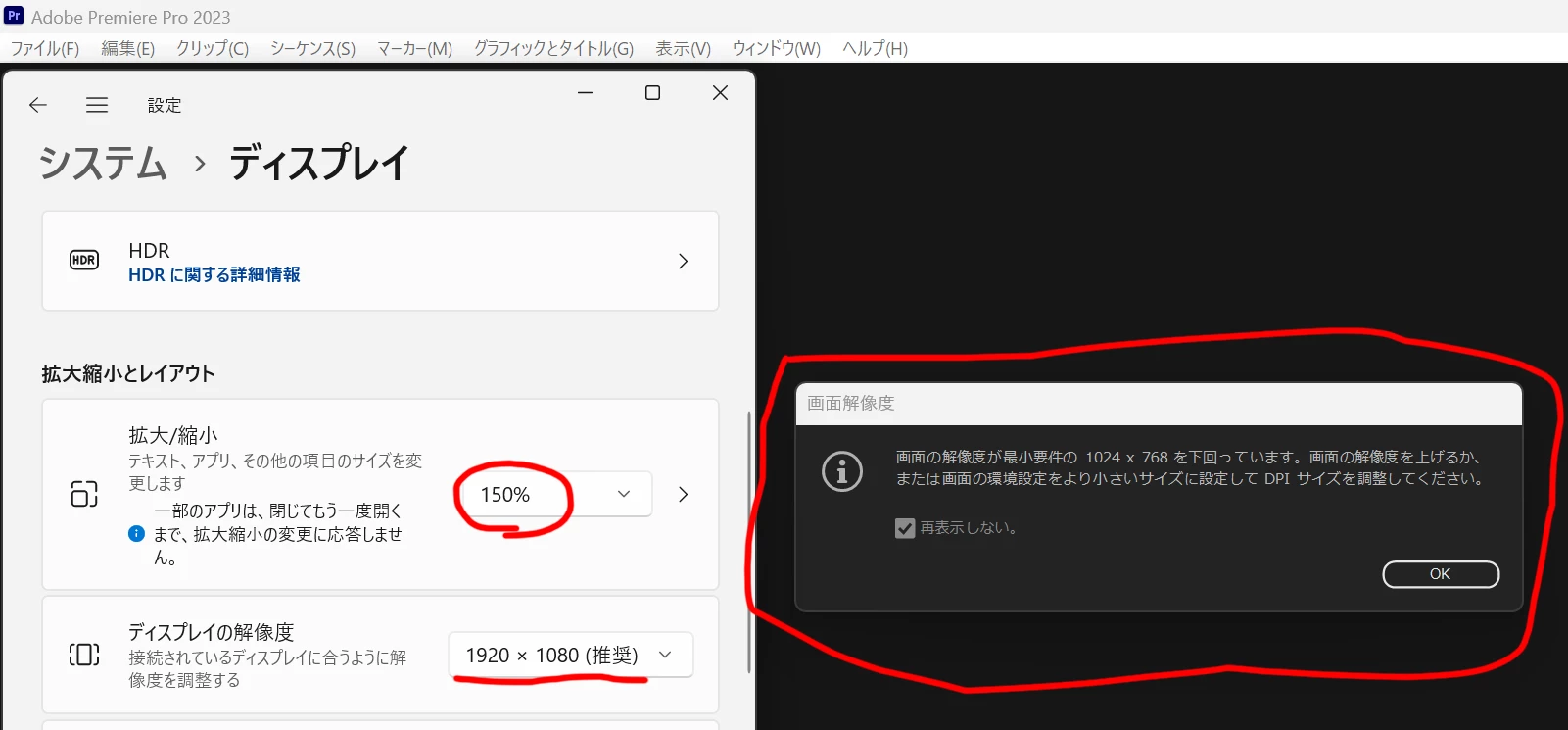Viewport: 1568px width, 730px height.
Task: Click the resolution icon beside ディスプレイの解像度
Action: pyautogui.click(x=84, y=655)
